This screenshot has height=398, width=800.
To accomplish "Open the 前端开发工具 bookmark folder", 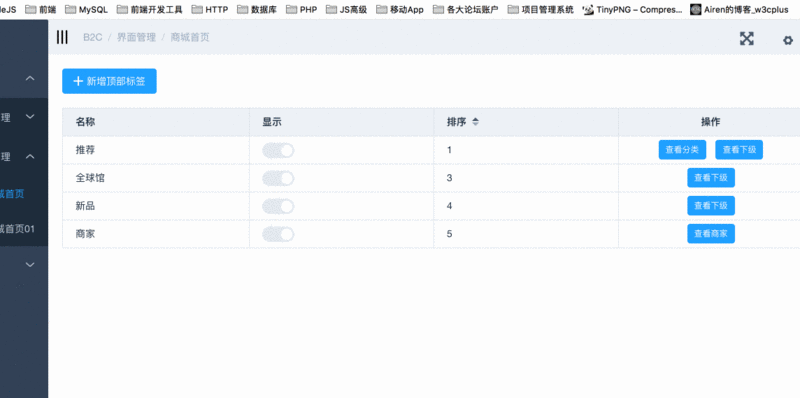I will [x=149, y=9].
